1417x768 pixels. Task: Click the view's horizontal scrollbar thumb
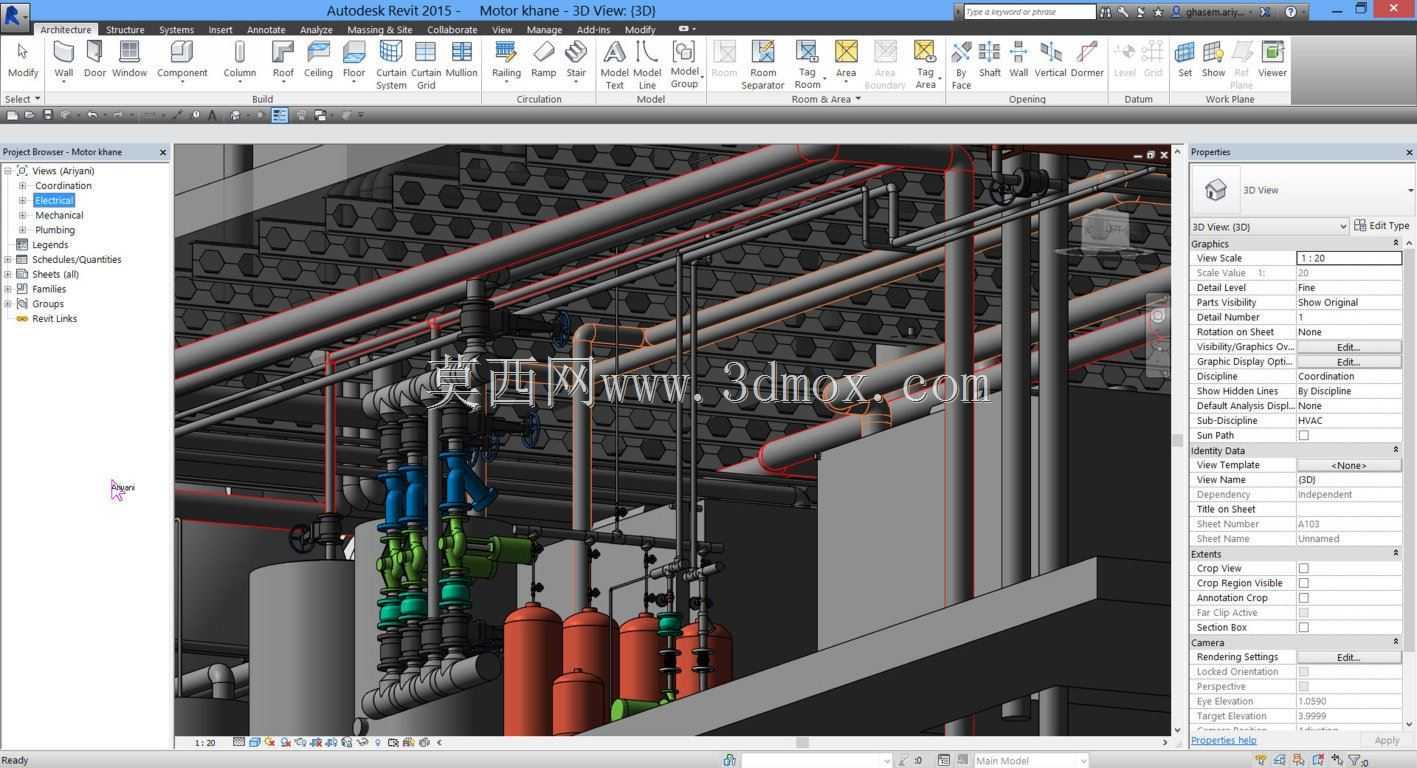pos(802,742)
